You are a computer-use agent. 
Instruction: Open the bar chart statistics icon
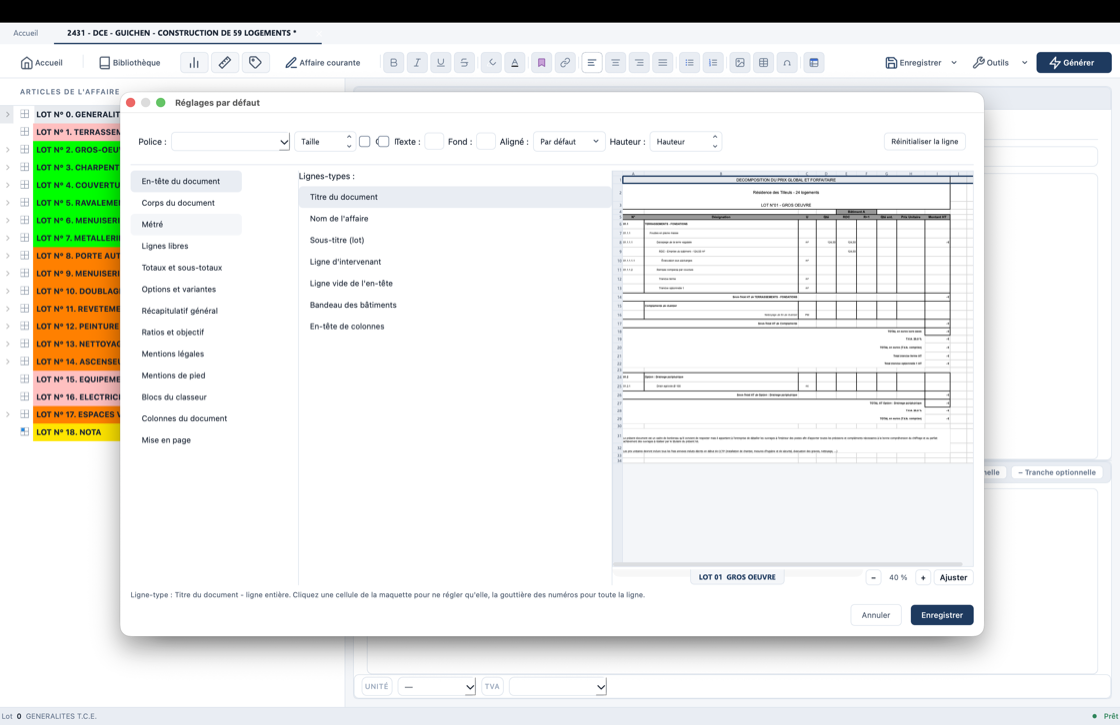coord(194,63)
